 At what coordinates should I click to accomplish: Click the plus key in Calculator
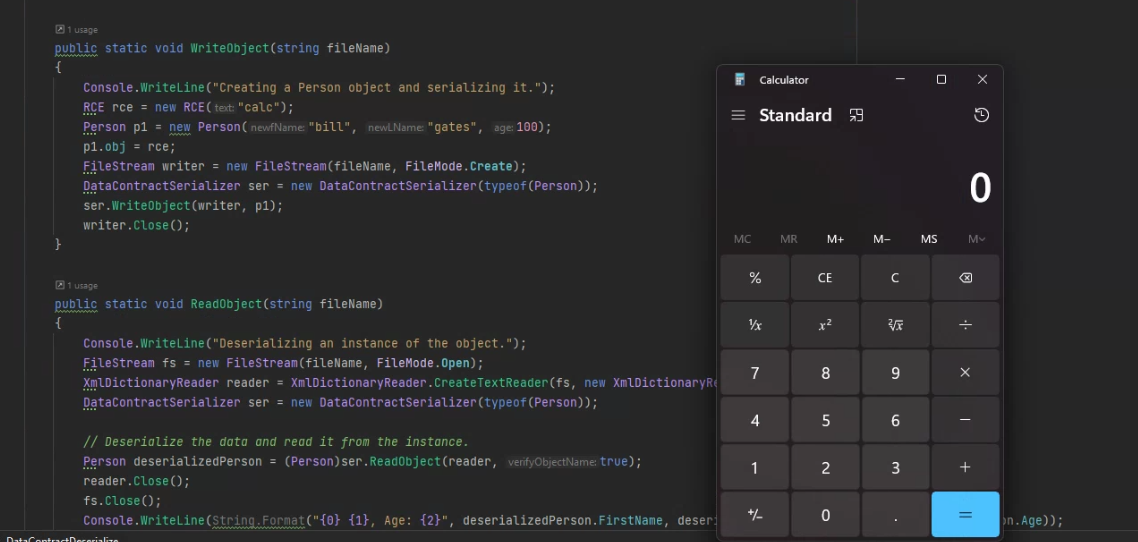(x=965, y=468)
